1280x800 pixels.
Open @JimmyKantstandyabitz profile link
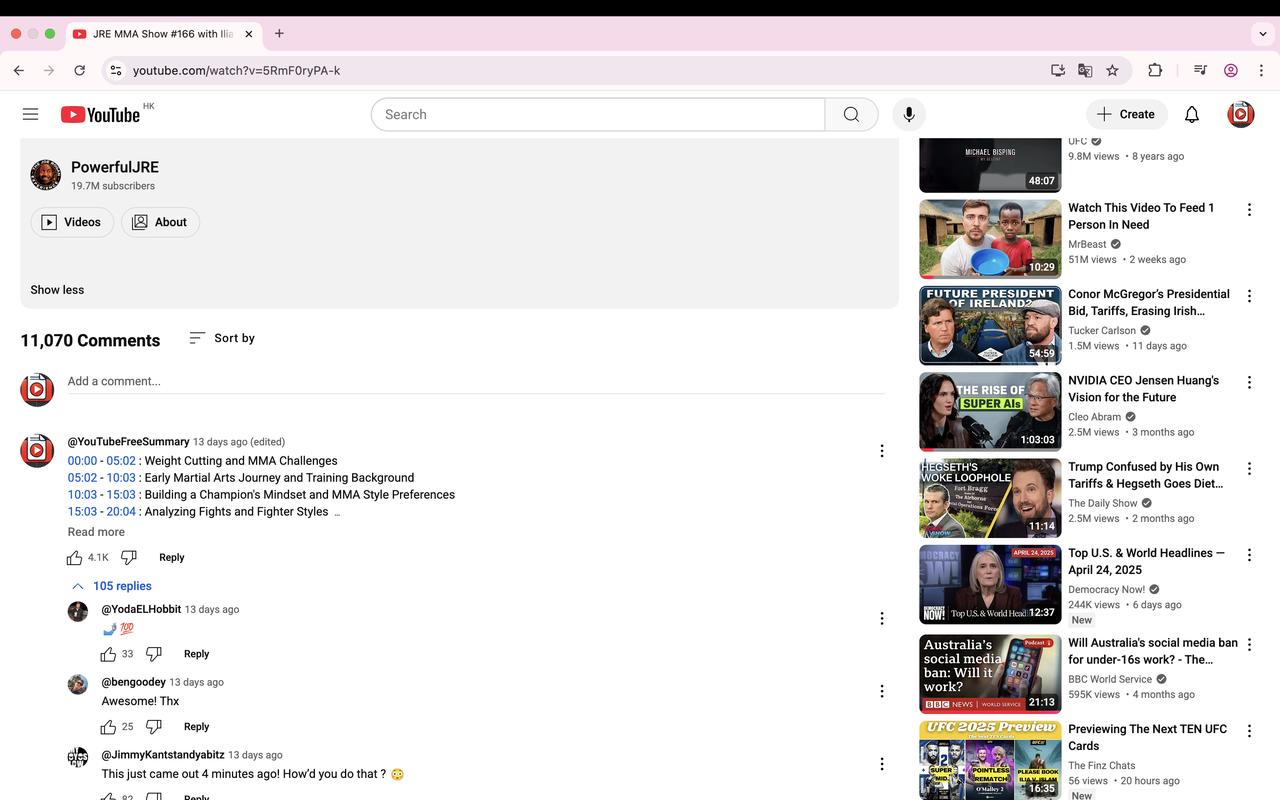pos(163,755)
